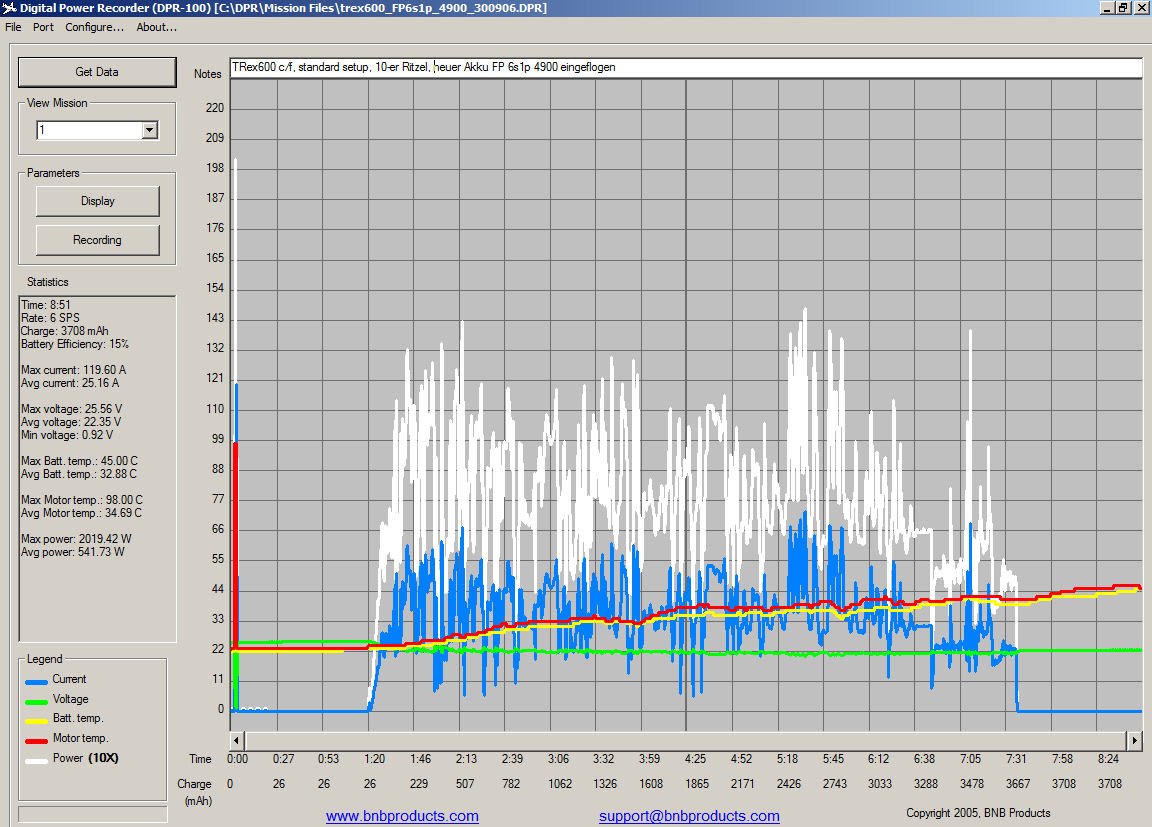
Task: Click the white Power legend swatch
Action: click(x=37, y=761)
